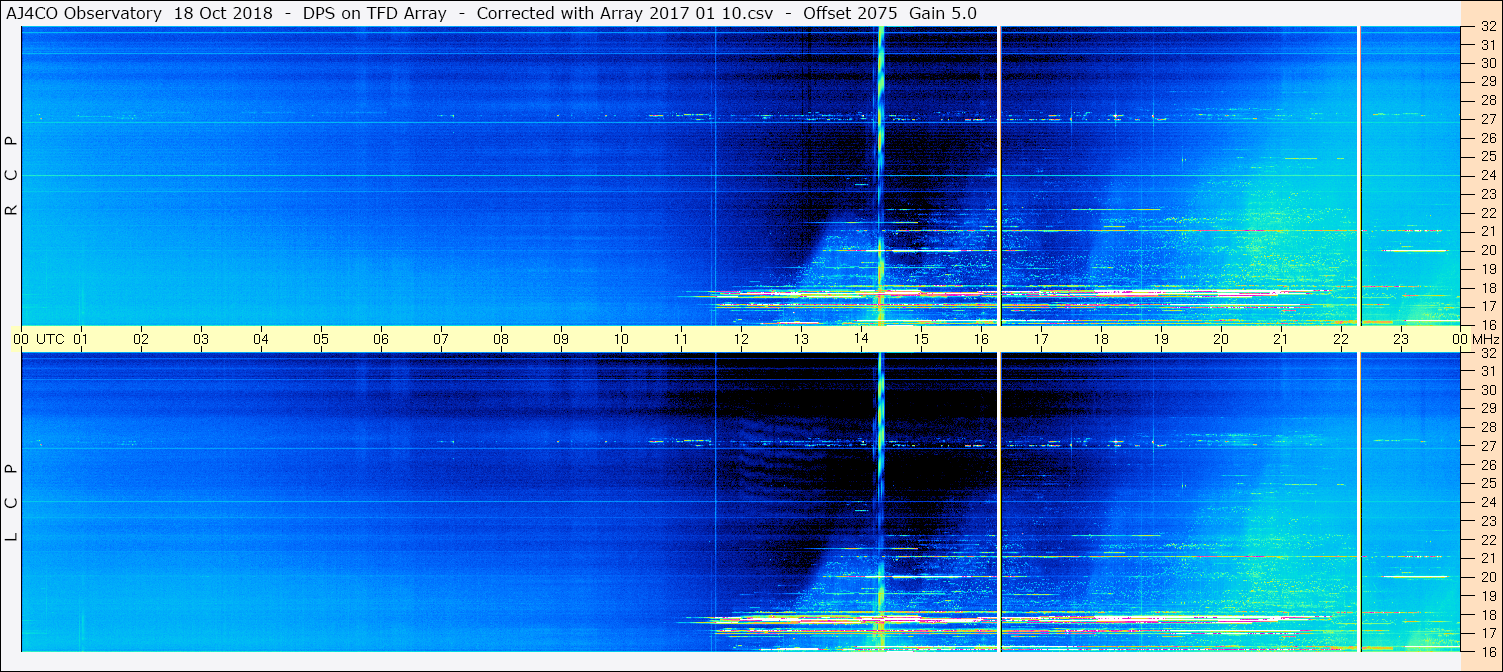Image resolution: width=1503 pixels, height=672 pixels.
Task: Click the RCP label beside the upper spectrogram
Action: [x=12, y=176]
